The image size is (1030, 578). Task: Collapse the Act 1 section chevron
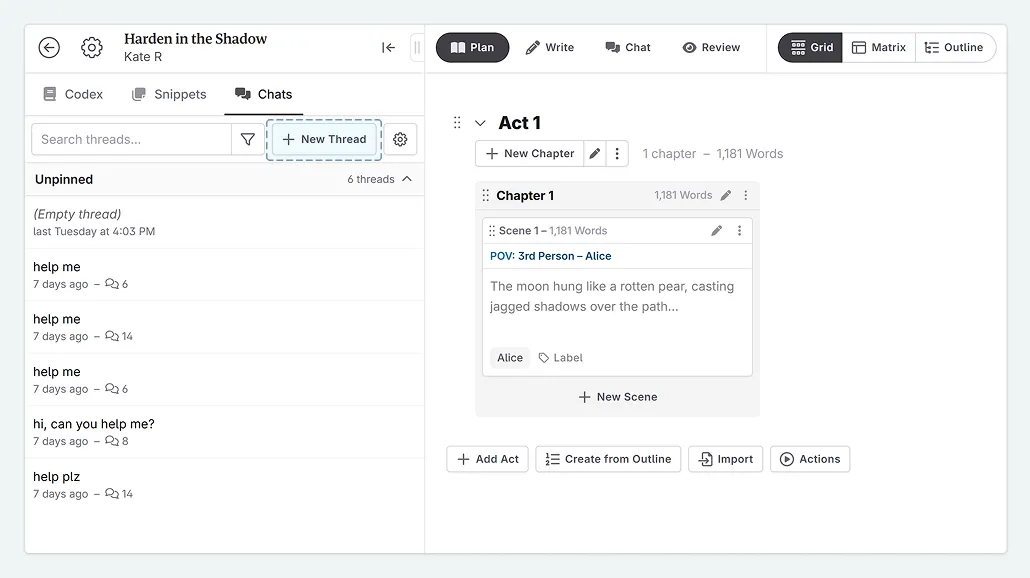(480, 122)
